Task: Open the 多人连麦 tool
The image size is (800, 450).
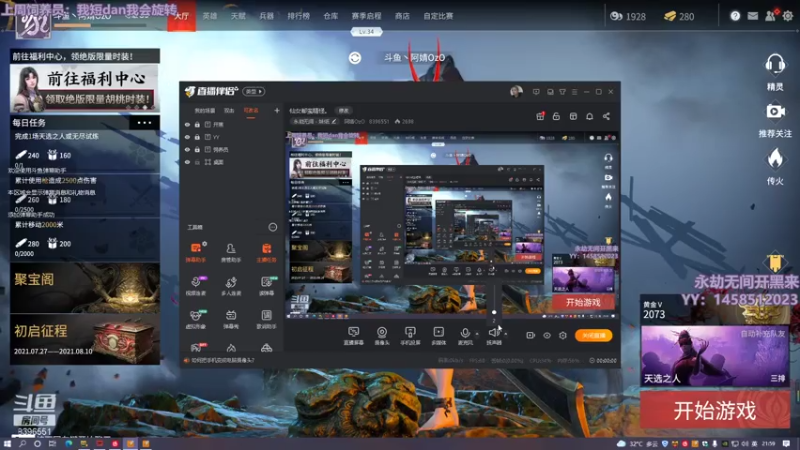Action: tap(231, 286)
